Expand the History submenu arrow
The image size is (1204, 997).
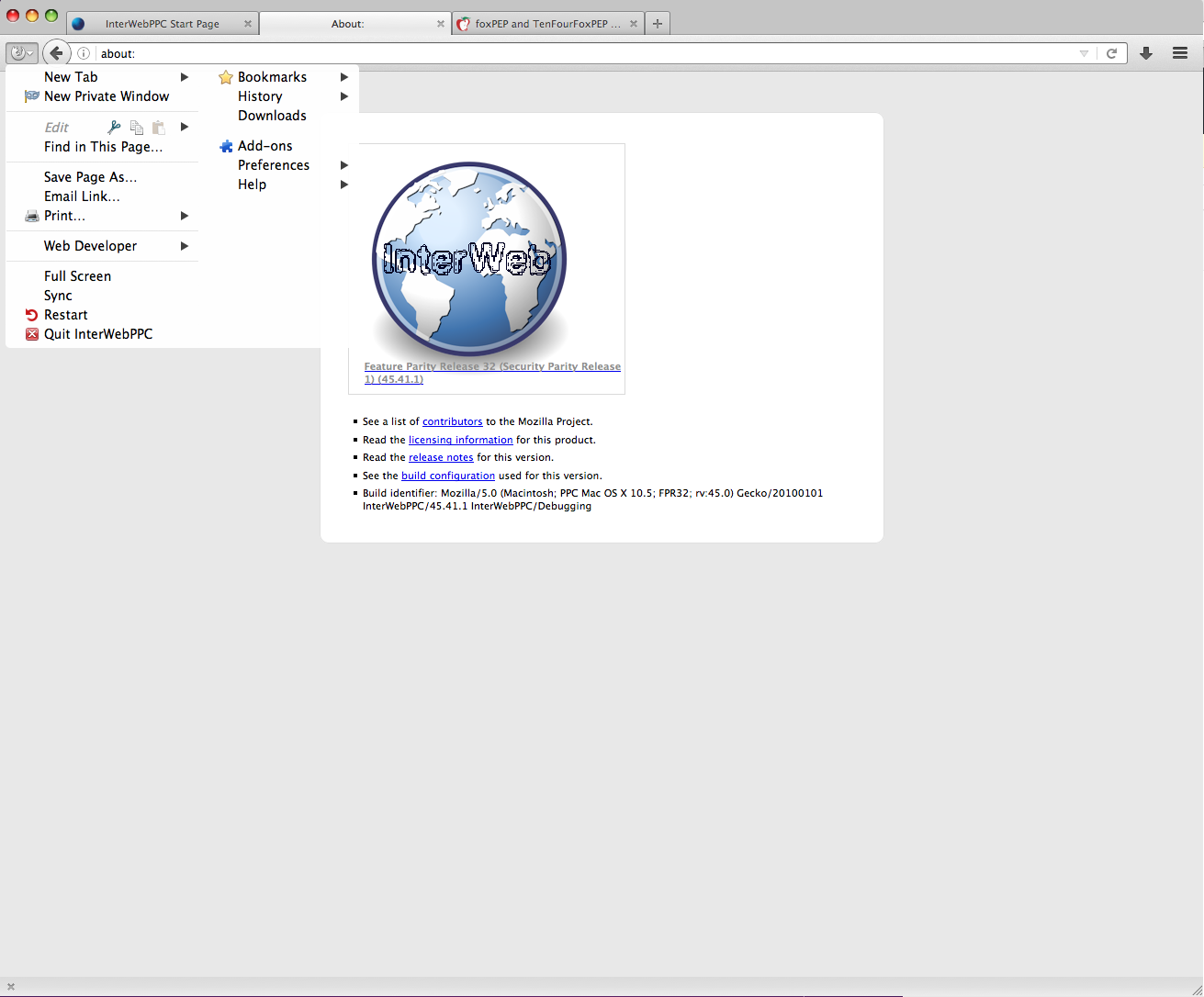pos(344,96)
